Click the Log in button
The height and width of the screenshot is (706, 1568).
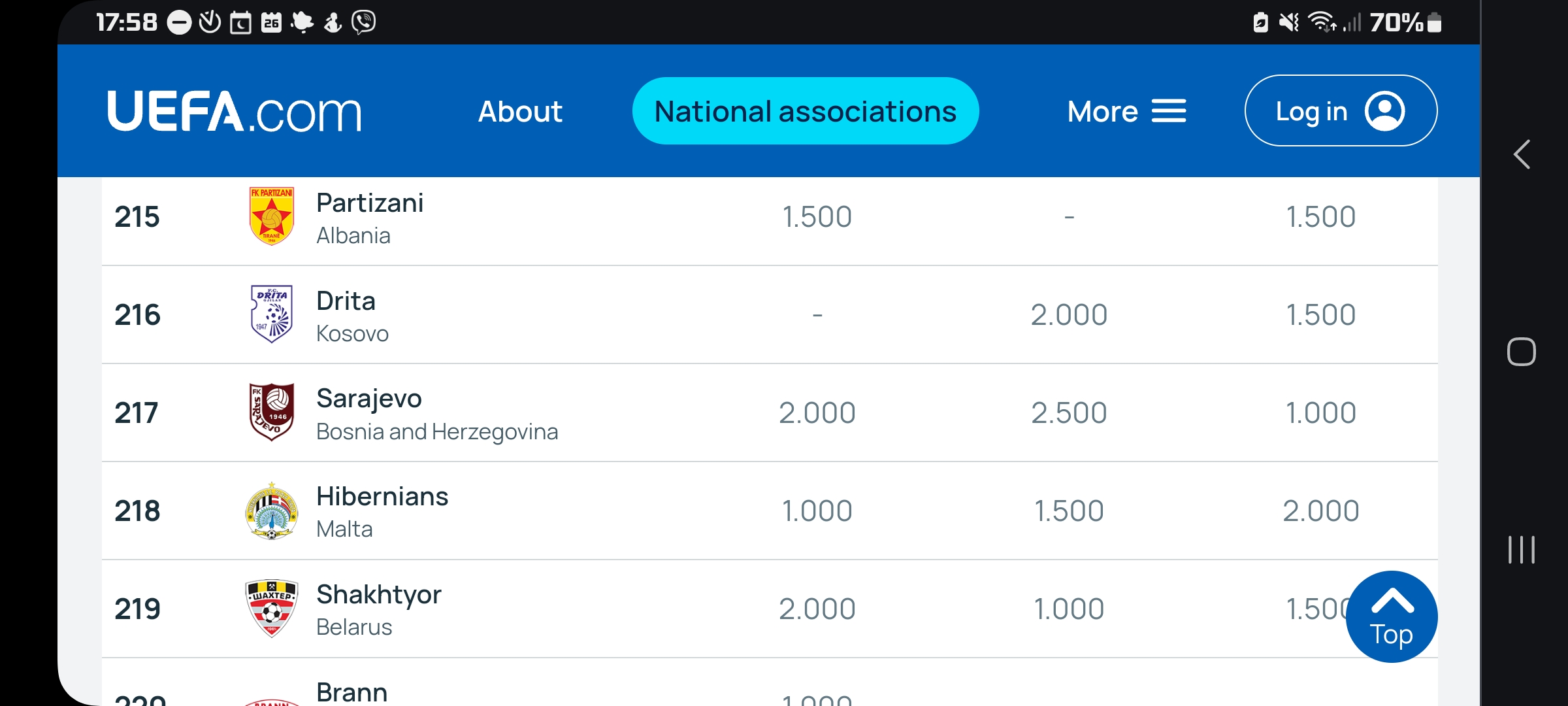point(1341,110)
